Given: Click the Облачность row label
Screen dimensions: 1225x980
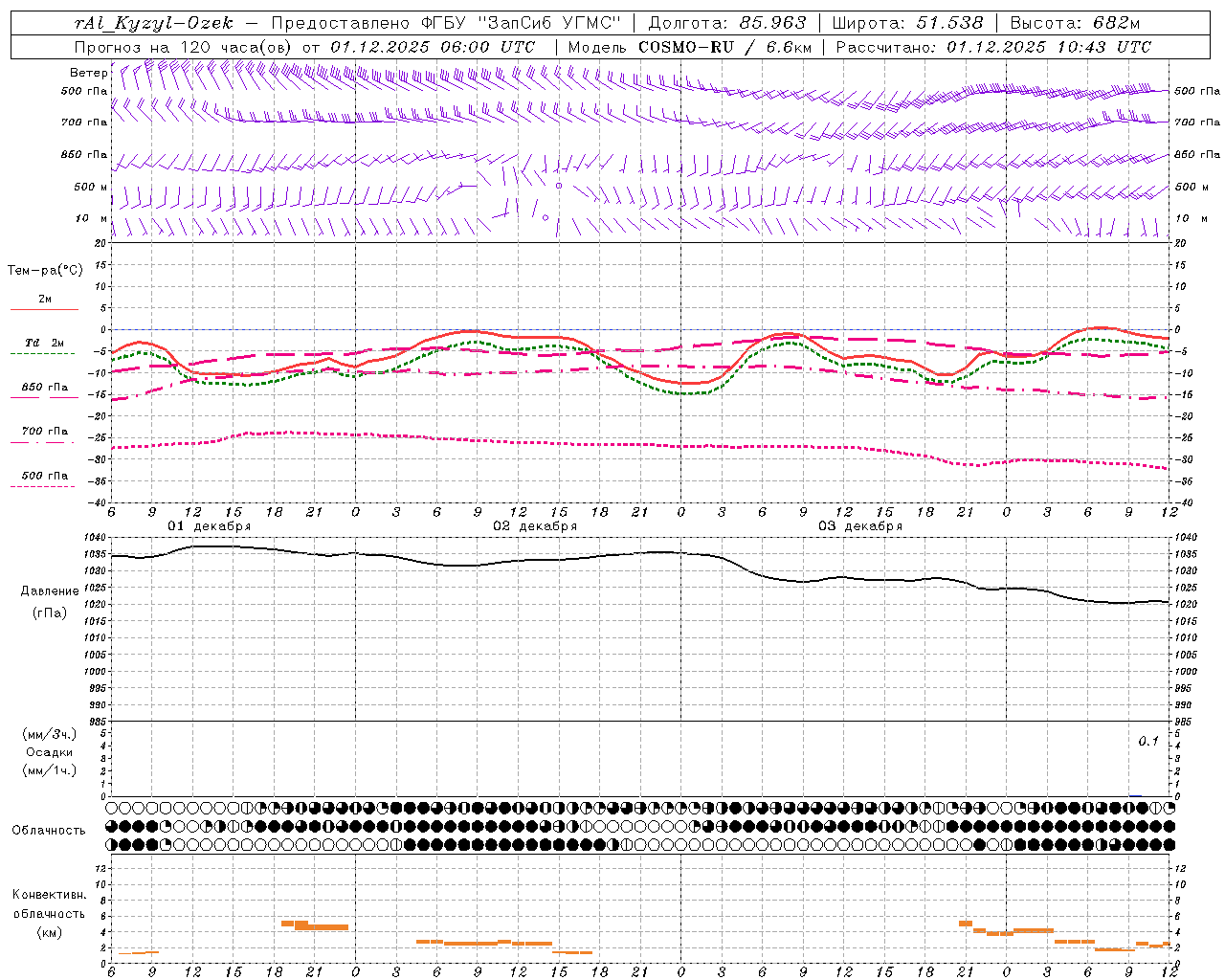Looking at the screenshot, I should [x=49, y=830].
